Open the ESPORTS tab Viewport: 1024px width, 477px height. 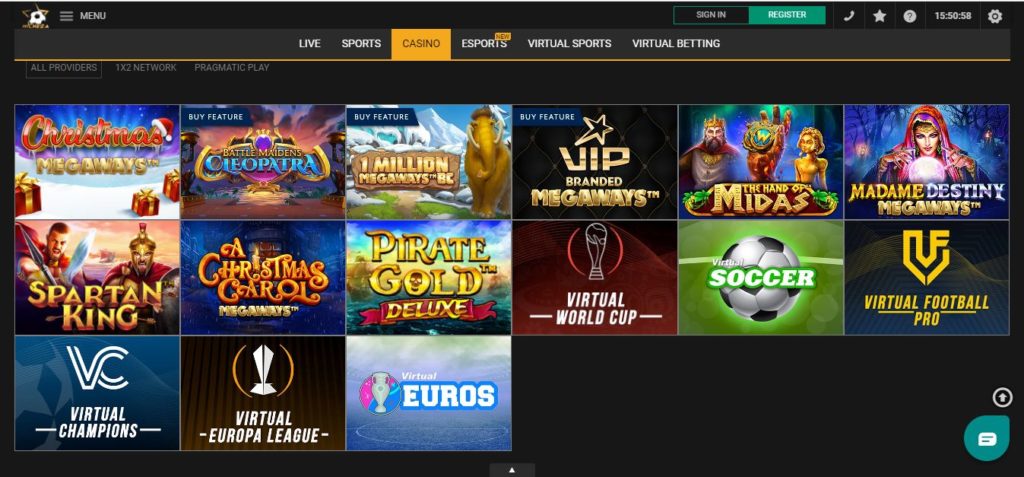tap(484, 44)
